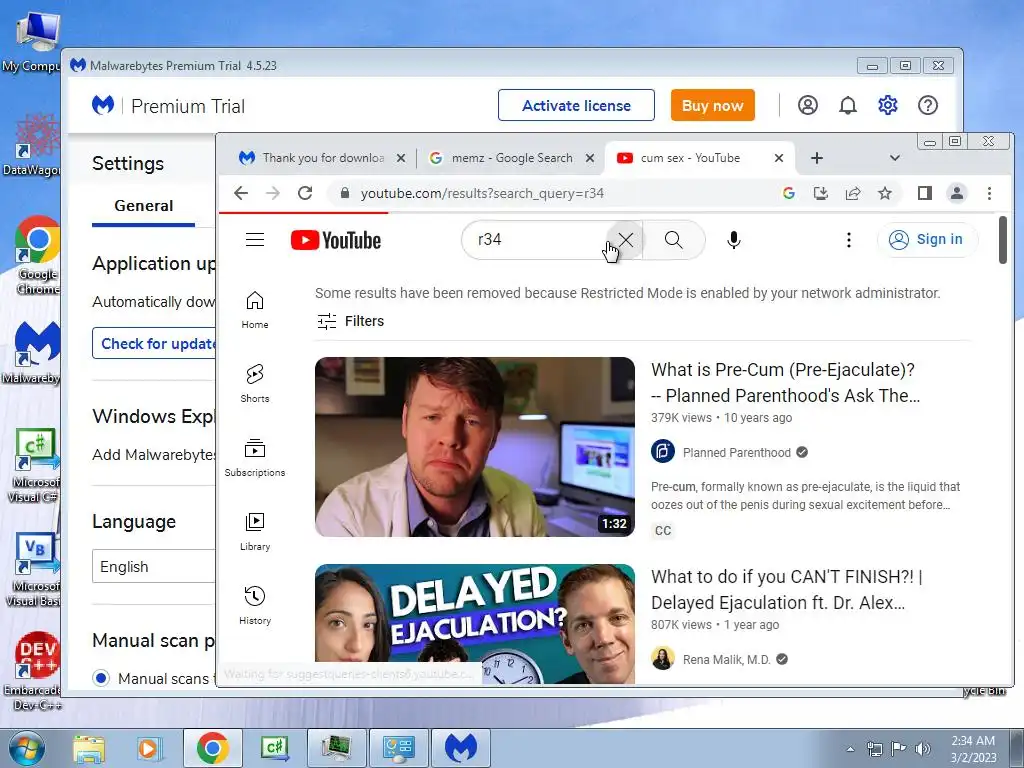Open Malwarebytes settings gear
The height and width of the screenshot is (768, 1024).
tap(888, 105)
